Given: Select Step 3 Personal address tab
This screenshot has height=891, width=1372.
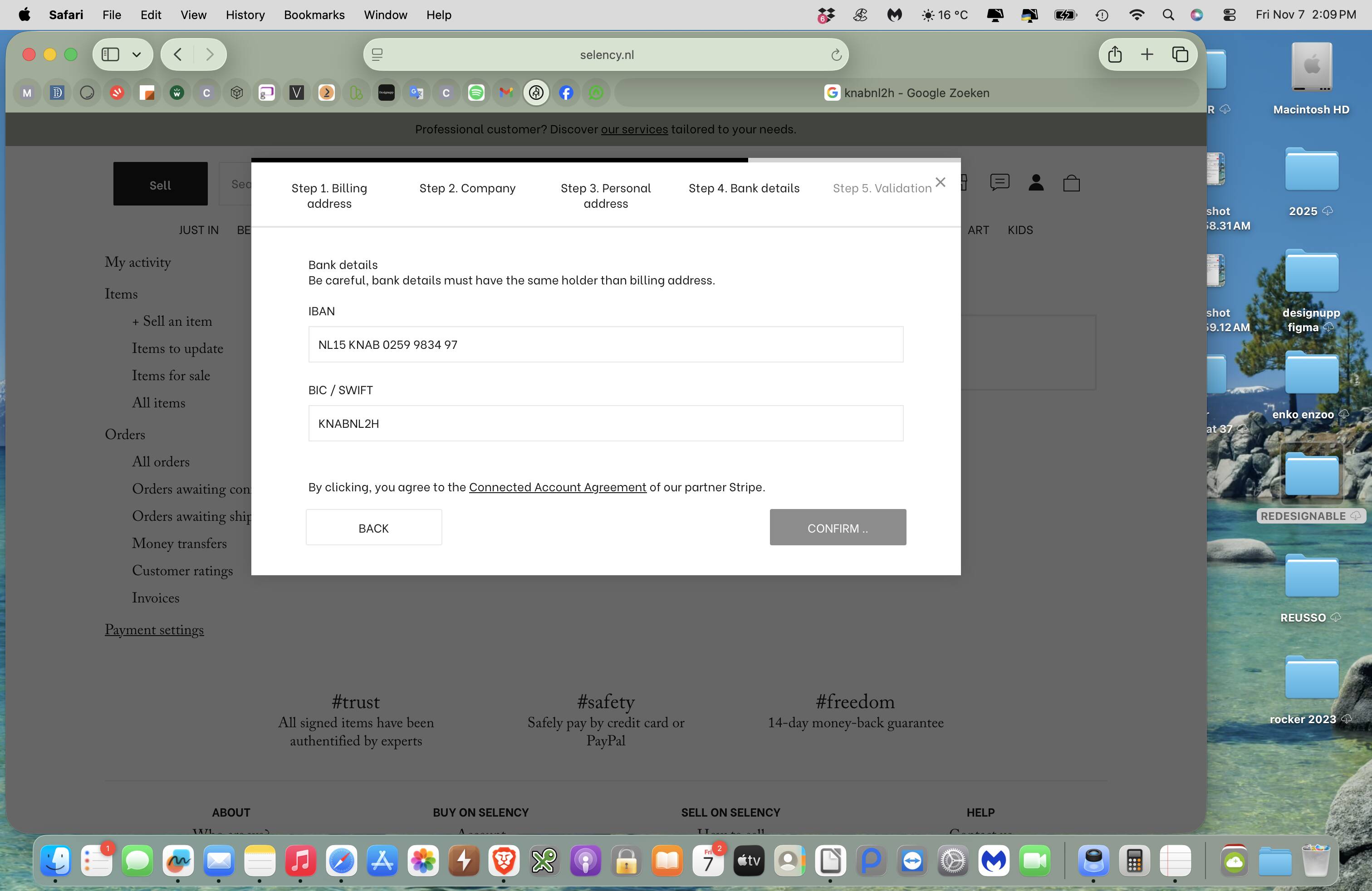Looking at the screenshot, I should point(605,196).
